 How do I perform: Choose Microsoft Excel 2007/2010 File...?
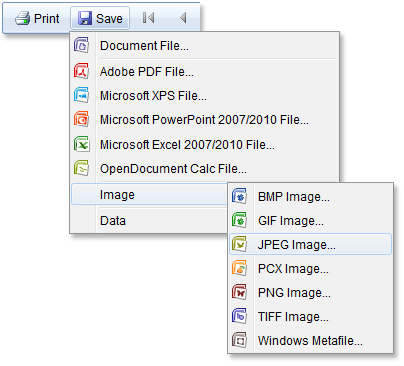(187, 145)
